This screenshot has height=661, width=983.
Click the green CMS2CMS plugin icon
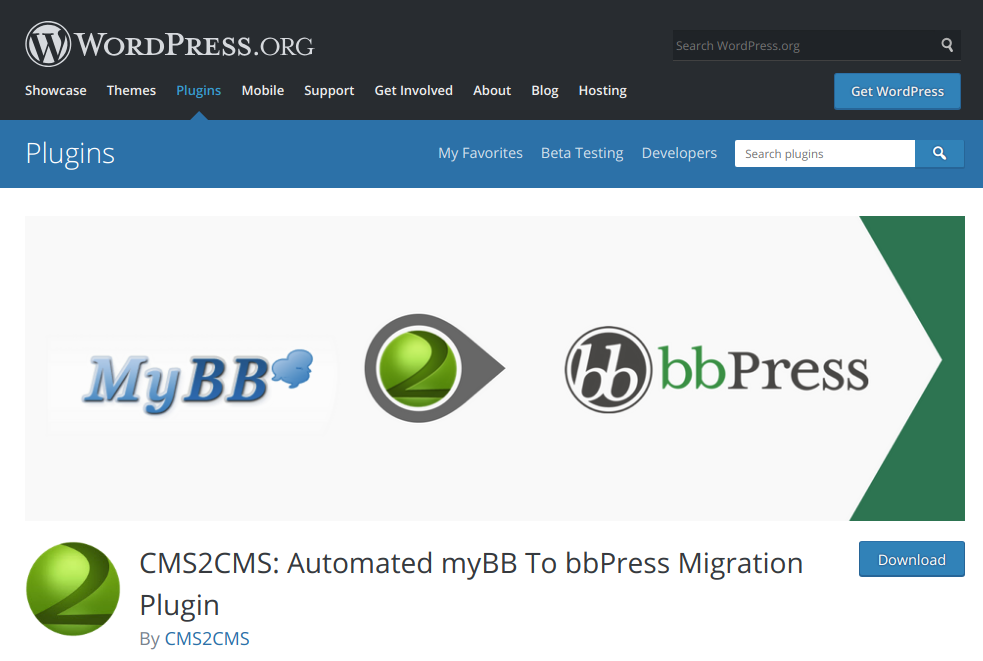73,589
